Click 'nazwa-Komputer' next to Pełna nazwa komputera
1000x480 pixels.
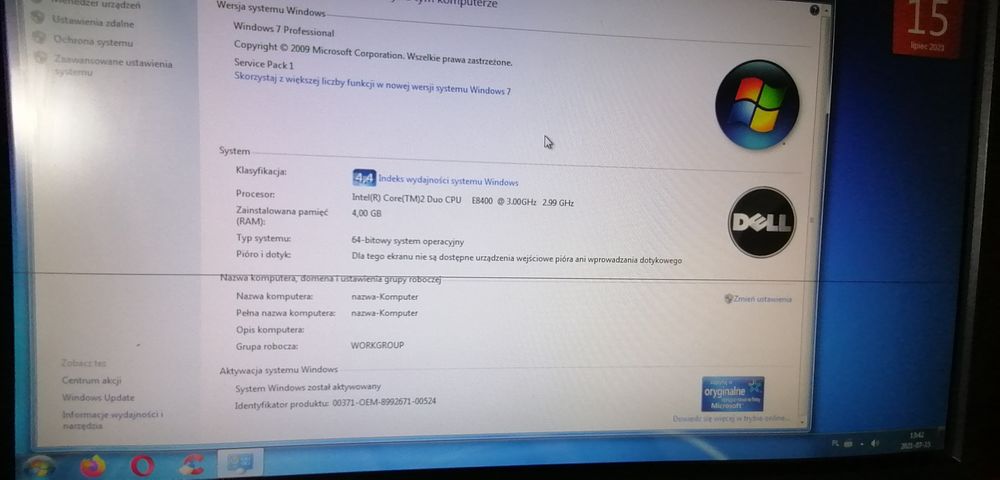pos(385,313)
